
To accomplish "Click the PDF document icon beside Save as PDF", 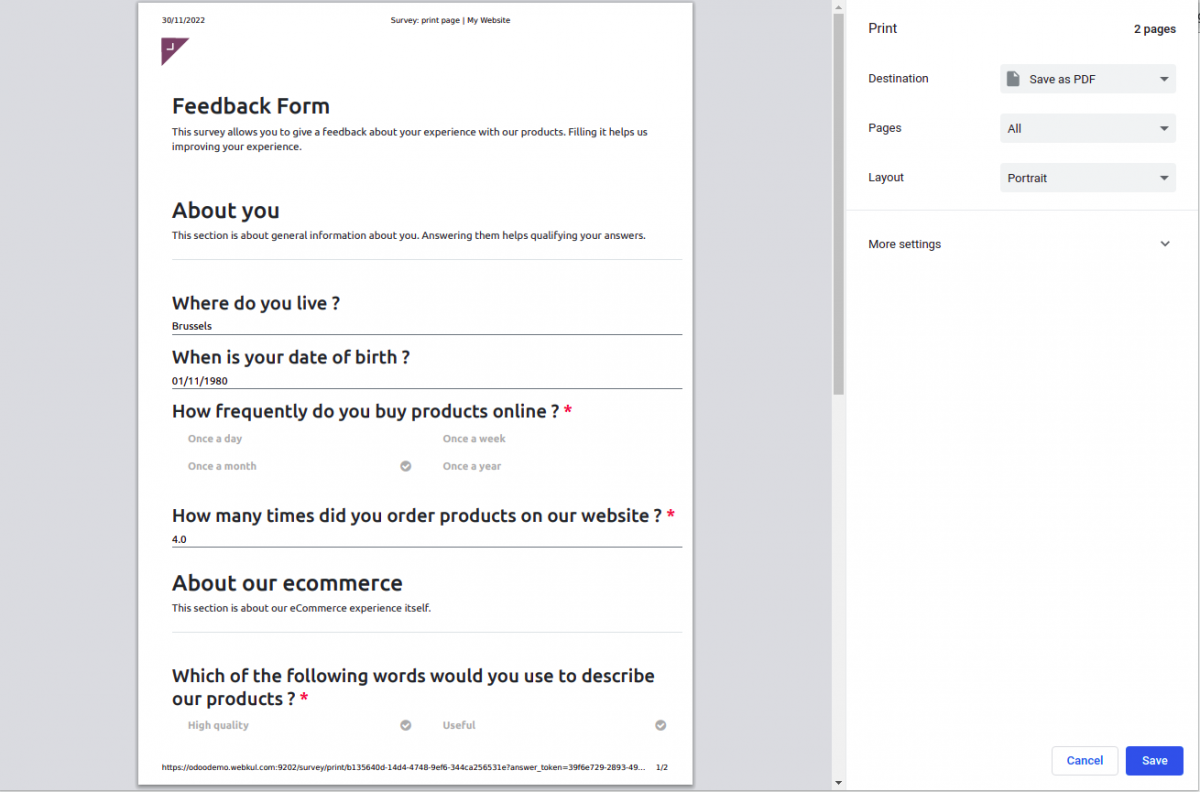I will pyautogui.click(x=1014, y=78).
